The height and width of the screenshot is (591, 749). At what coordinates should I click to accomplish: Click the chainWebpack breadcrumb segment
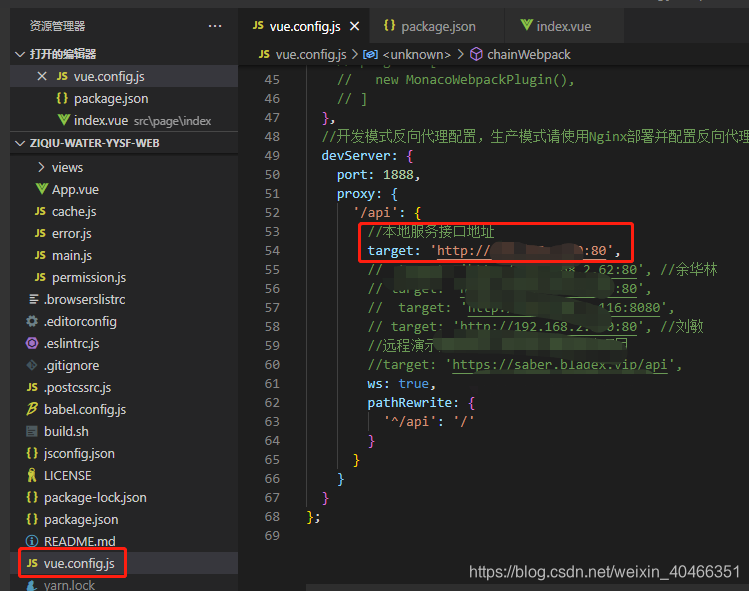click(529, 54)
